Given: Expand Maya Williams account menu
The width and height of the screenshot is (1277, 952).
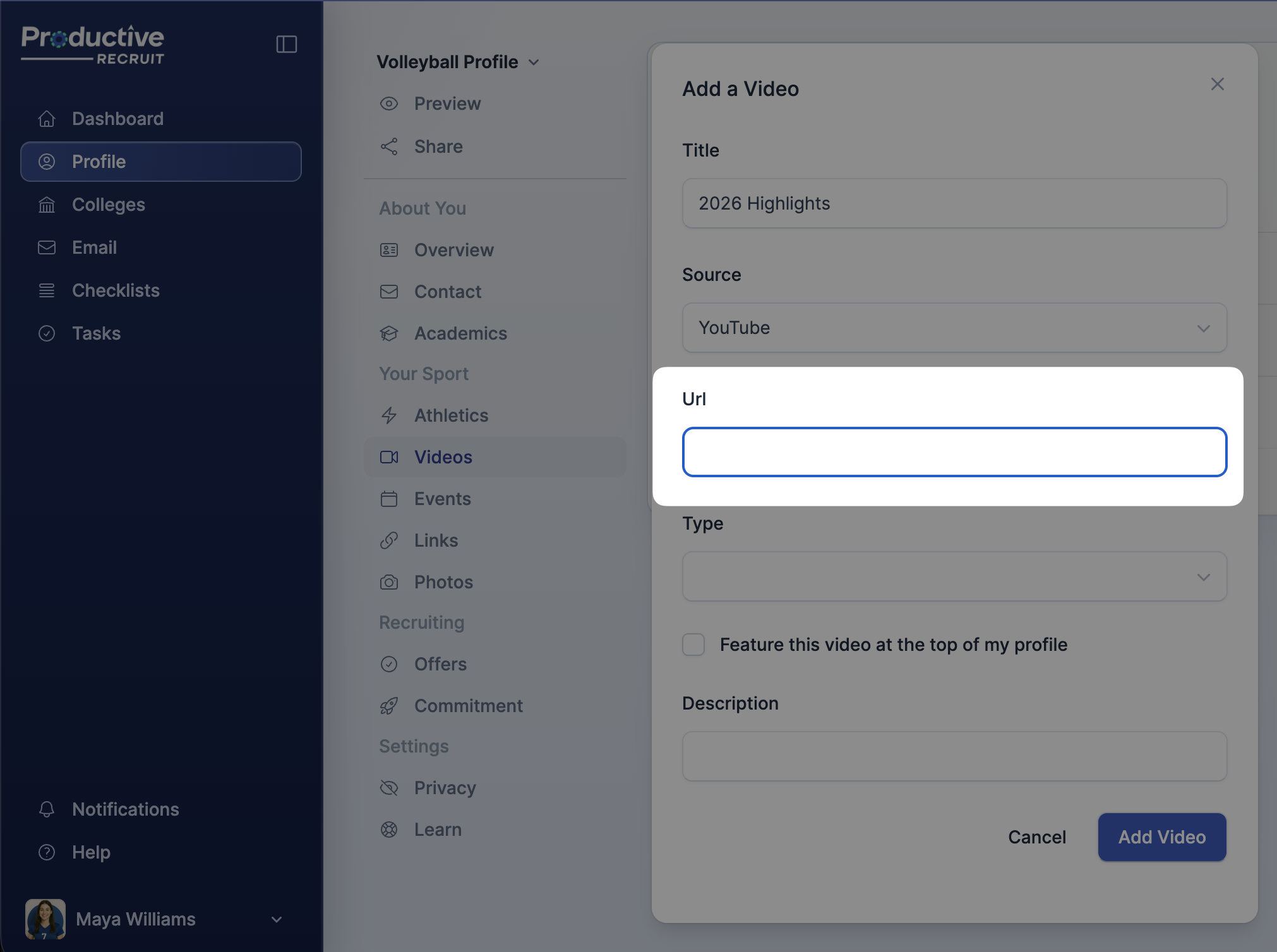Looking at the screenshot, I should point(276,919).
